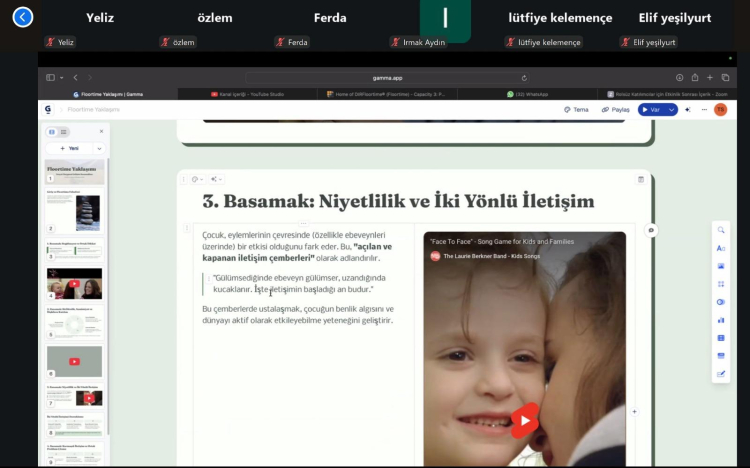Open smart layouts grid insert tool

click(721, 284)
